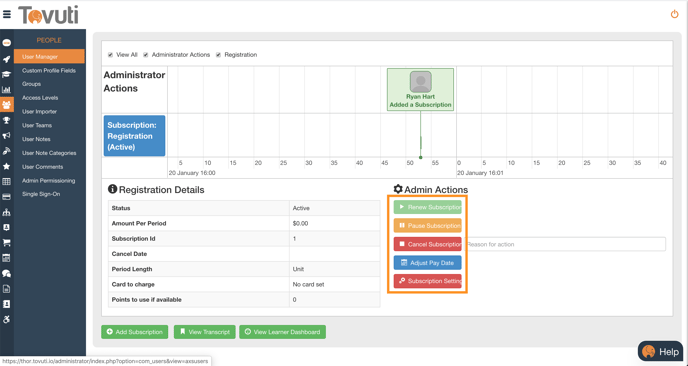This screenshot has width=688, height=366.
Task: Click the topmost round orange sidebar icon
Action: tap(7, 43)
